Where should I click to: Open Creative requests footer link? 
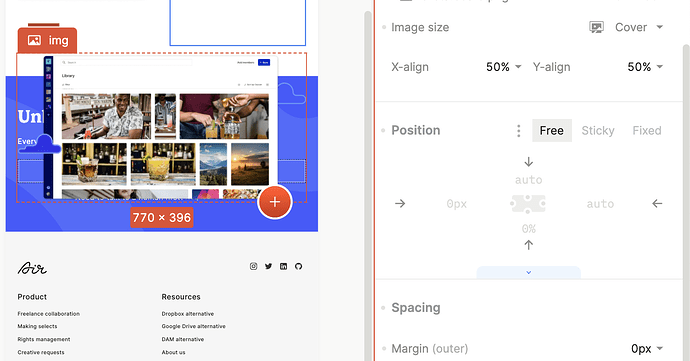point(41,352)
